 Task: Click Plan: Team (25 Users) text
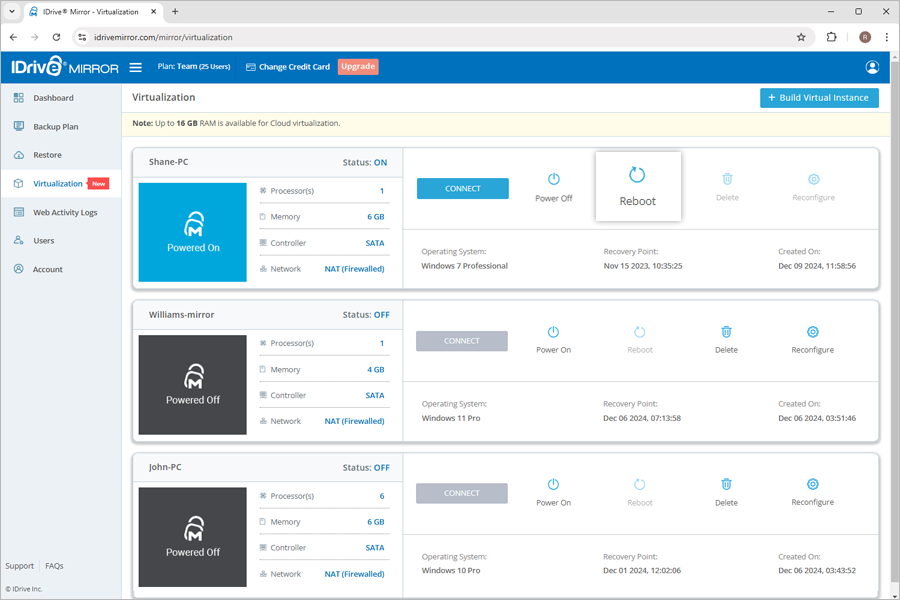pos(194,67)
